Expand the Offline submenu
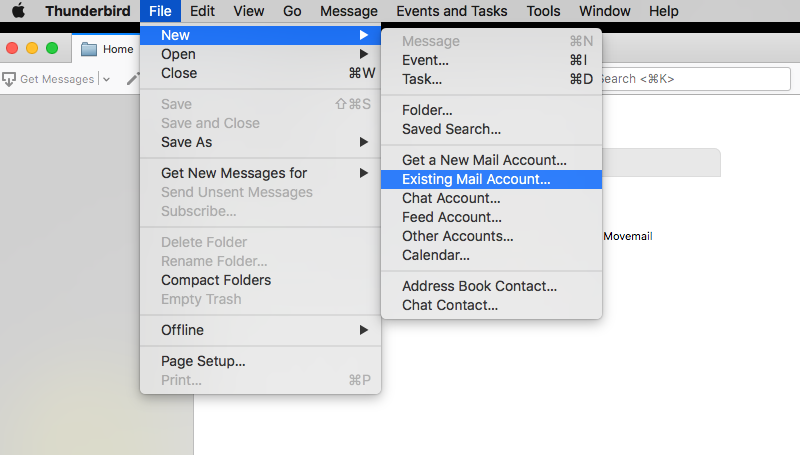 point(261,330)
